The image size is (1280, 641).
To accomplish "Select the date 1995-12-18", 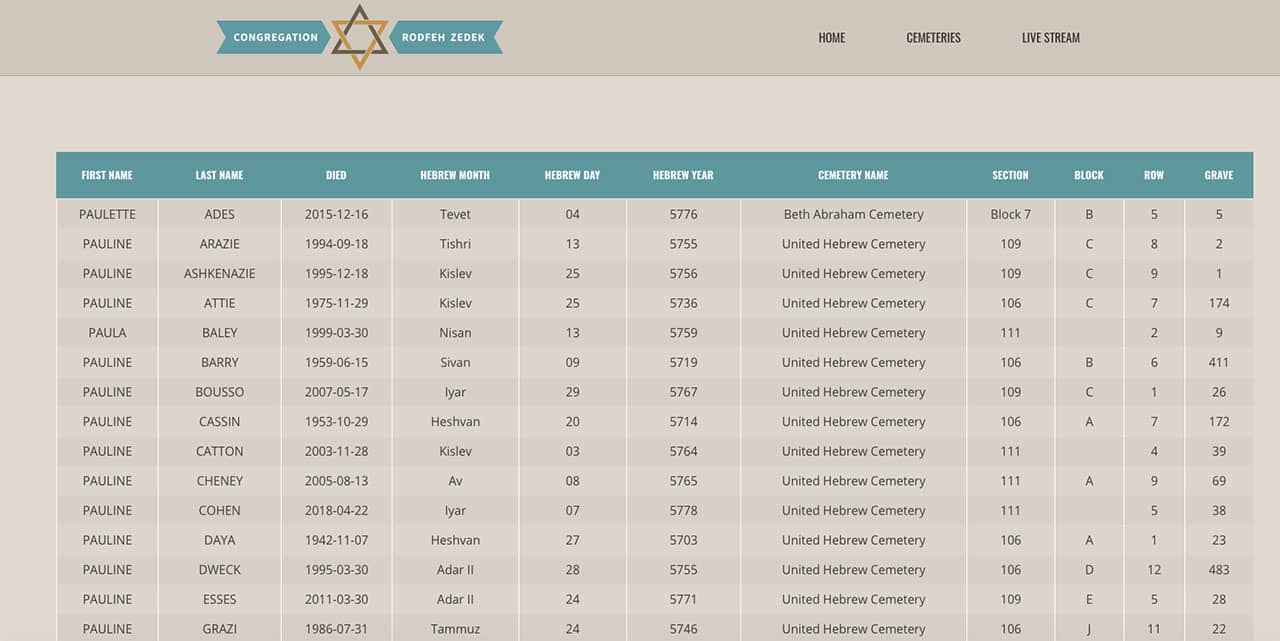I will click(x=336, y=273).
